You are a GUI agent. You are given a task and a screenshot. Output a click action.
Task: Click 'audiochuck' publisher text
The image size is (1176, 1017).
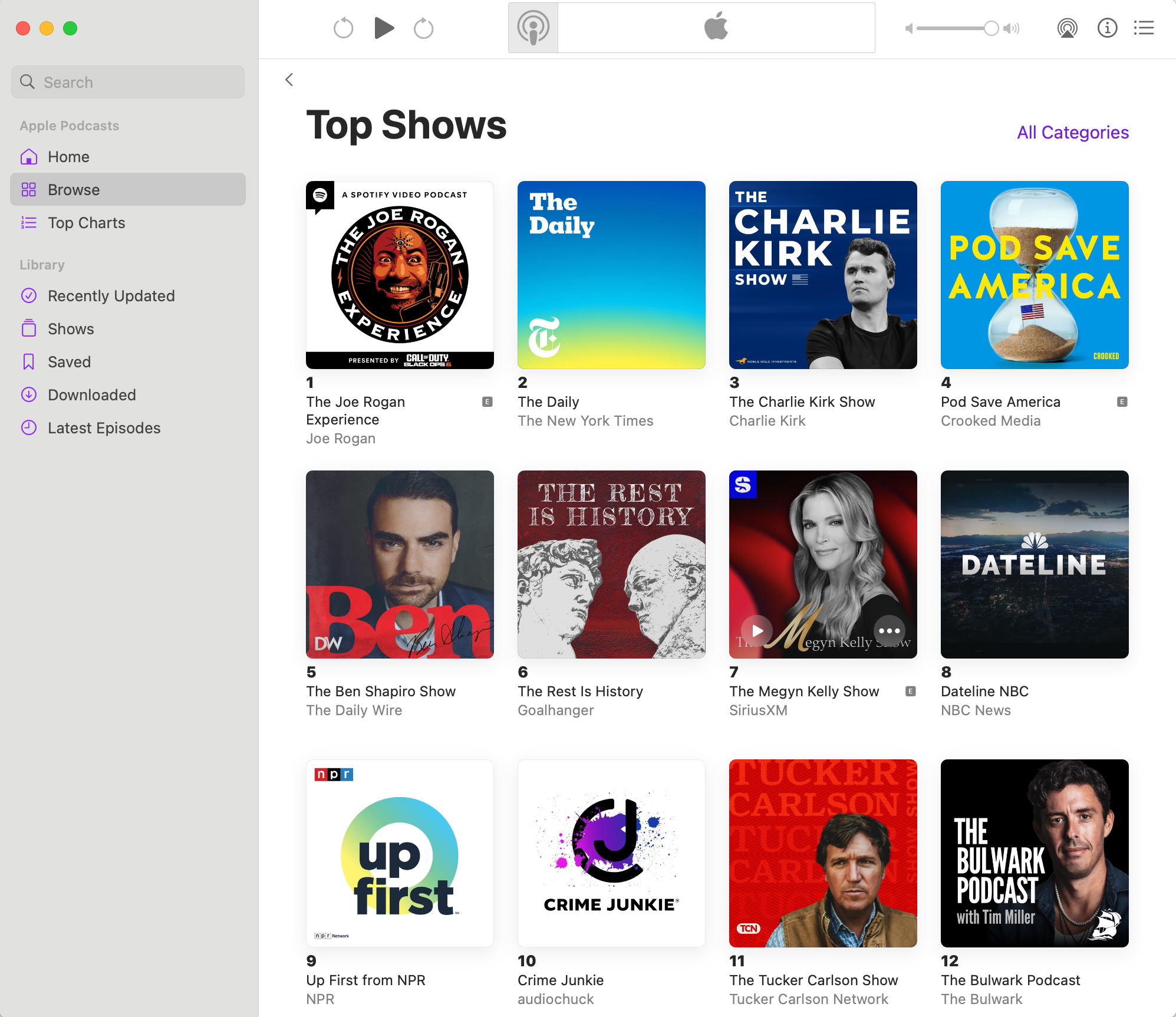(556, 999)
